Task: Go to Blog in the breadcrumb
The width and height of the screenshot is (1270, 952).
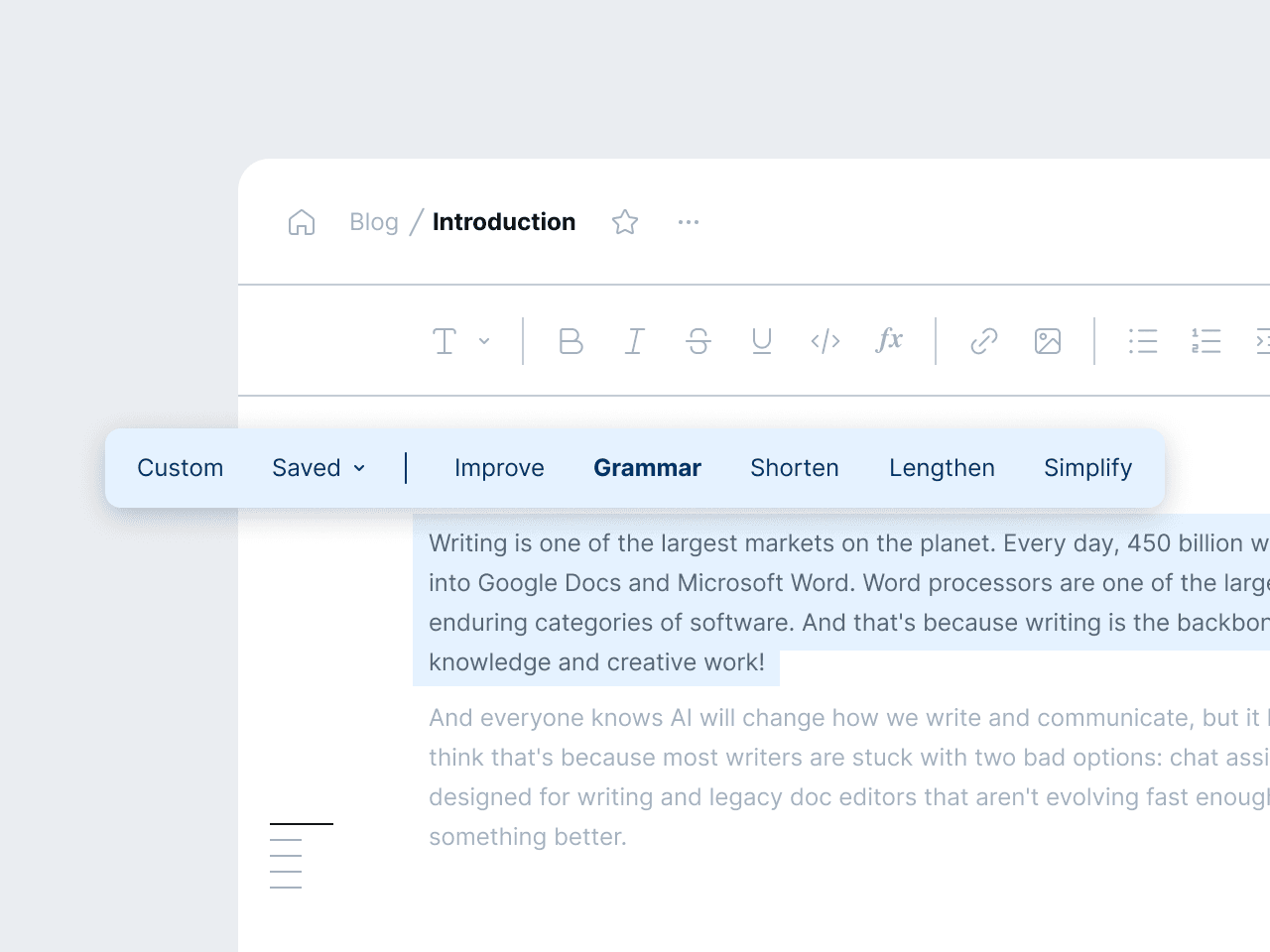Action: (x=374, y=222)
